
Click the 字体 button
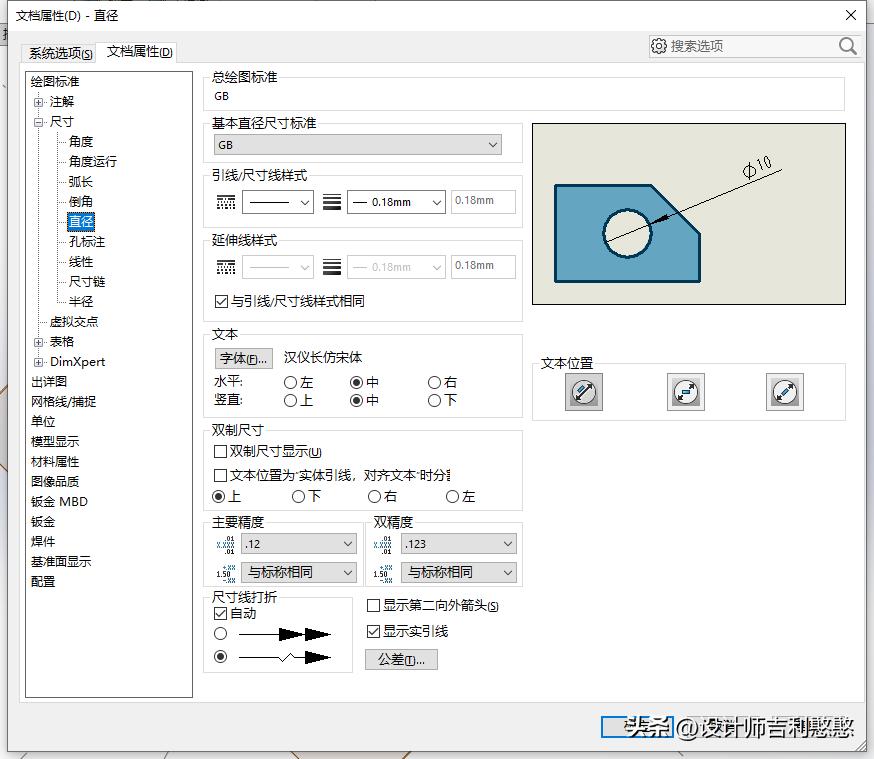pyautogui.click(x=242, y=358)
